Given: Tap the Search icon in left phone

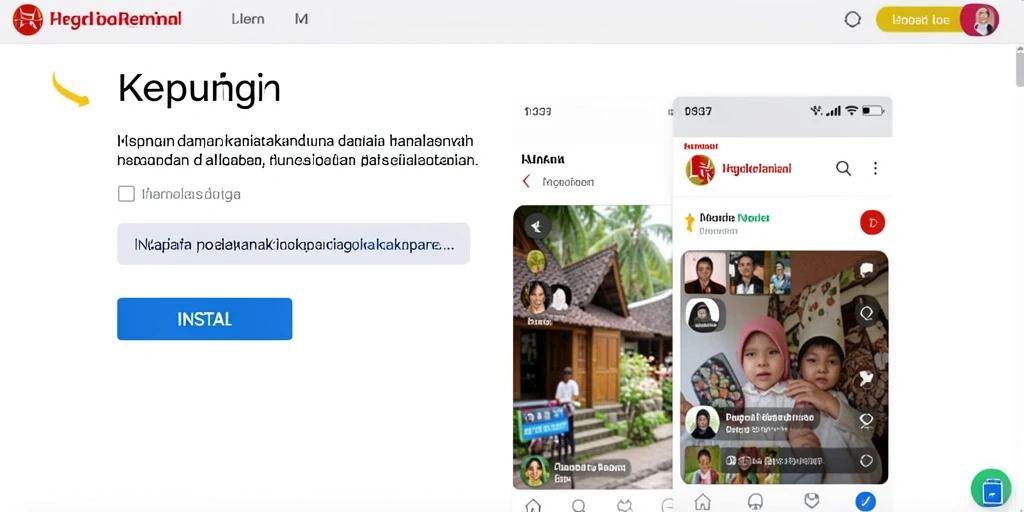Looking at the screenshot, I should pyautogui.click(x=579, y=505).
